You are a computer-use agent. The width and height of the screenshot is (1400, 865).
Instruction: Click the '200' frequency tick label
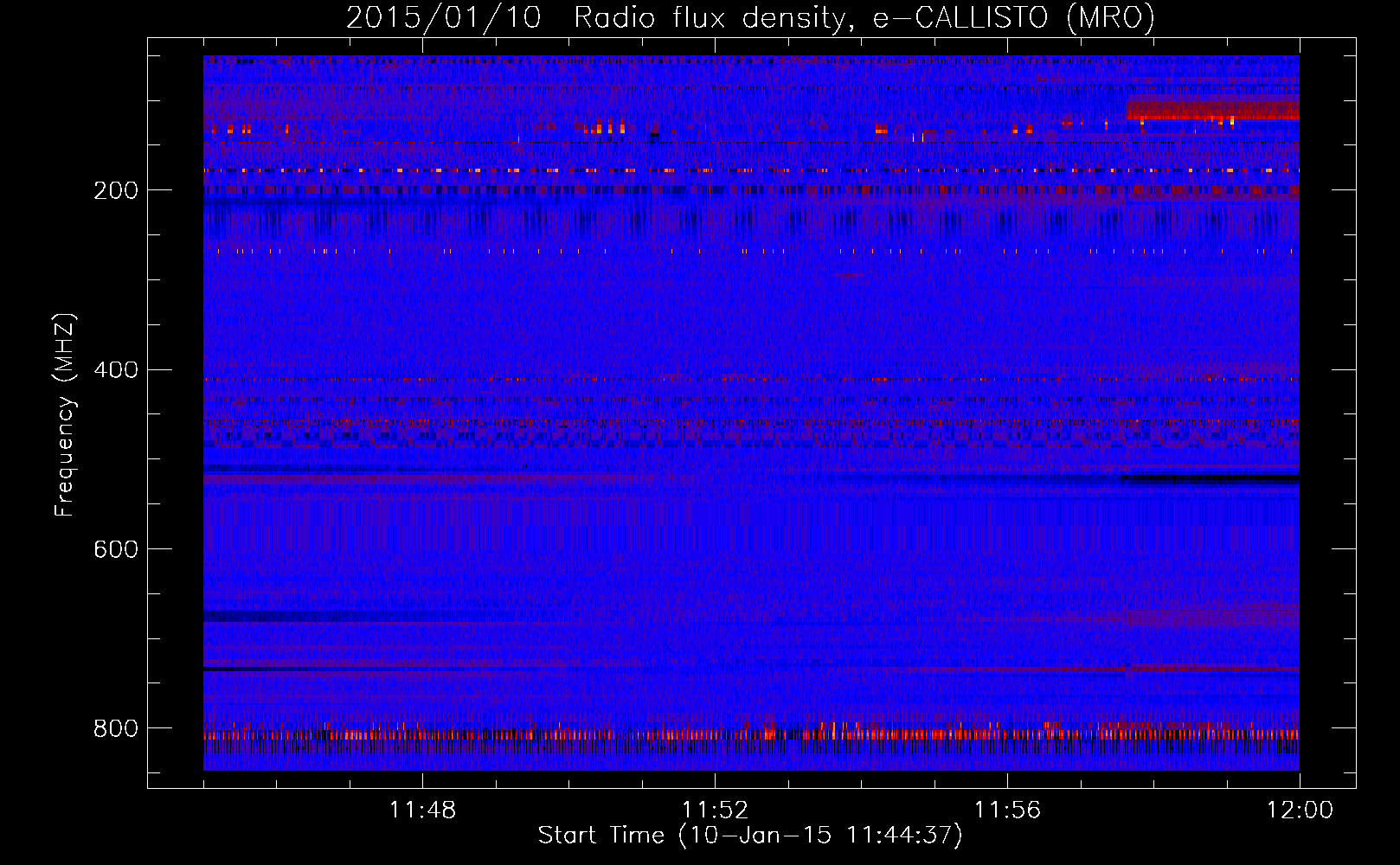[115, 190]
